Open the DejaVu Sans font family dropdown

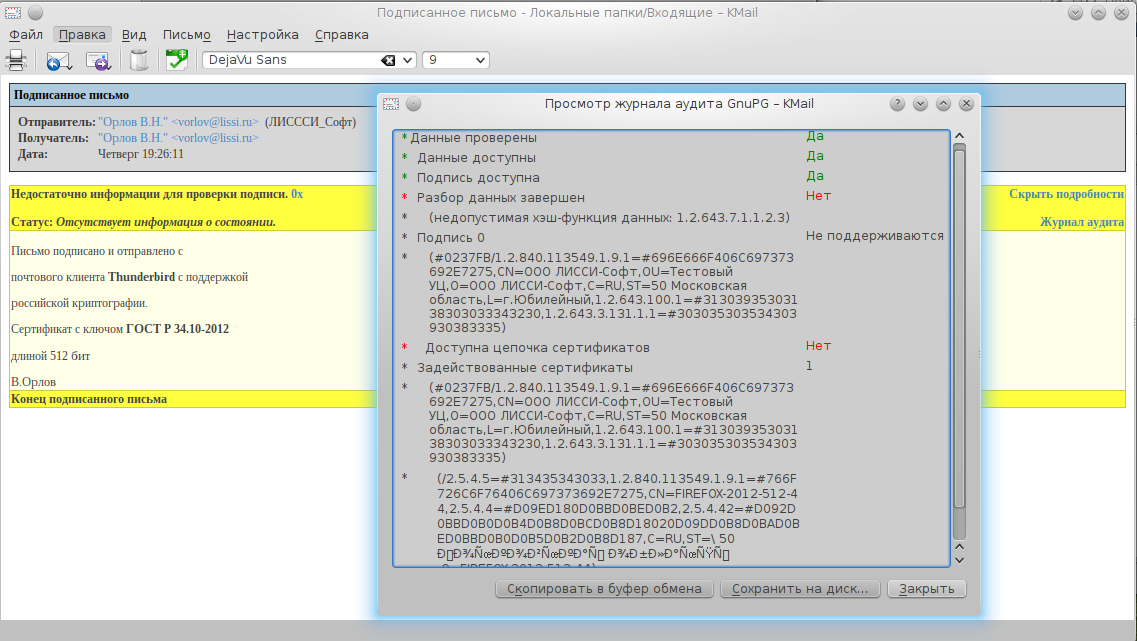click(408, 60)
